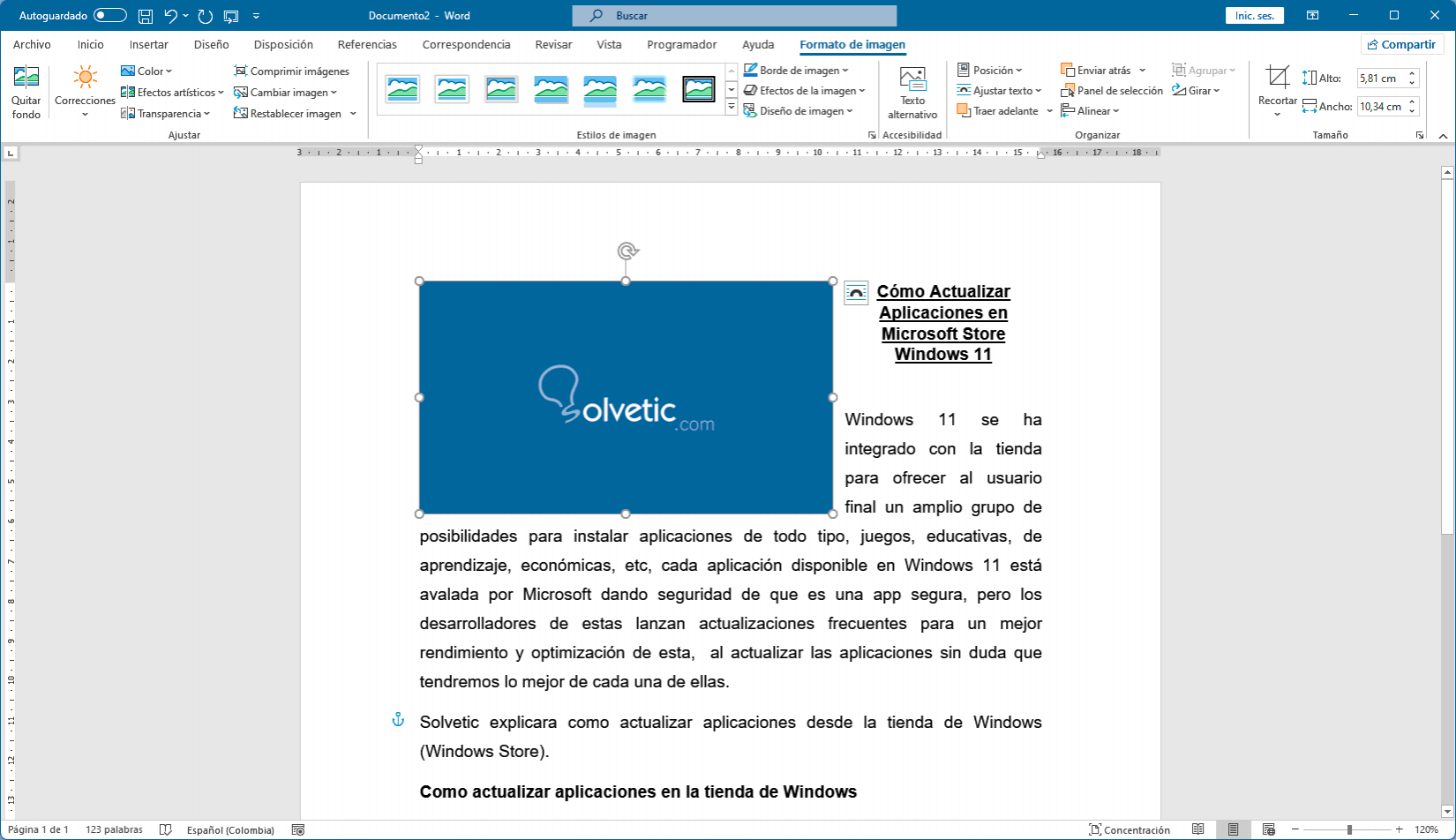Screen dimensions: 1456x840
Task: Click the rotation handle above the image
Action: click(627, 251)
